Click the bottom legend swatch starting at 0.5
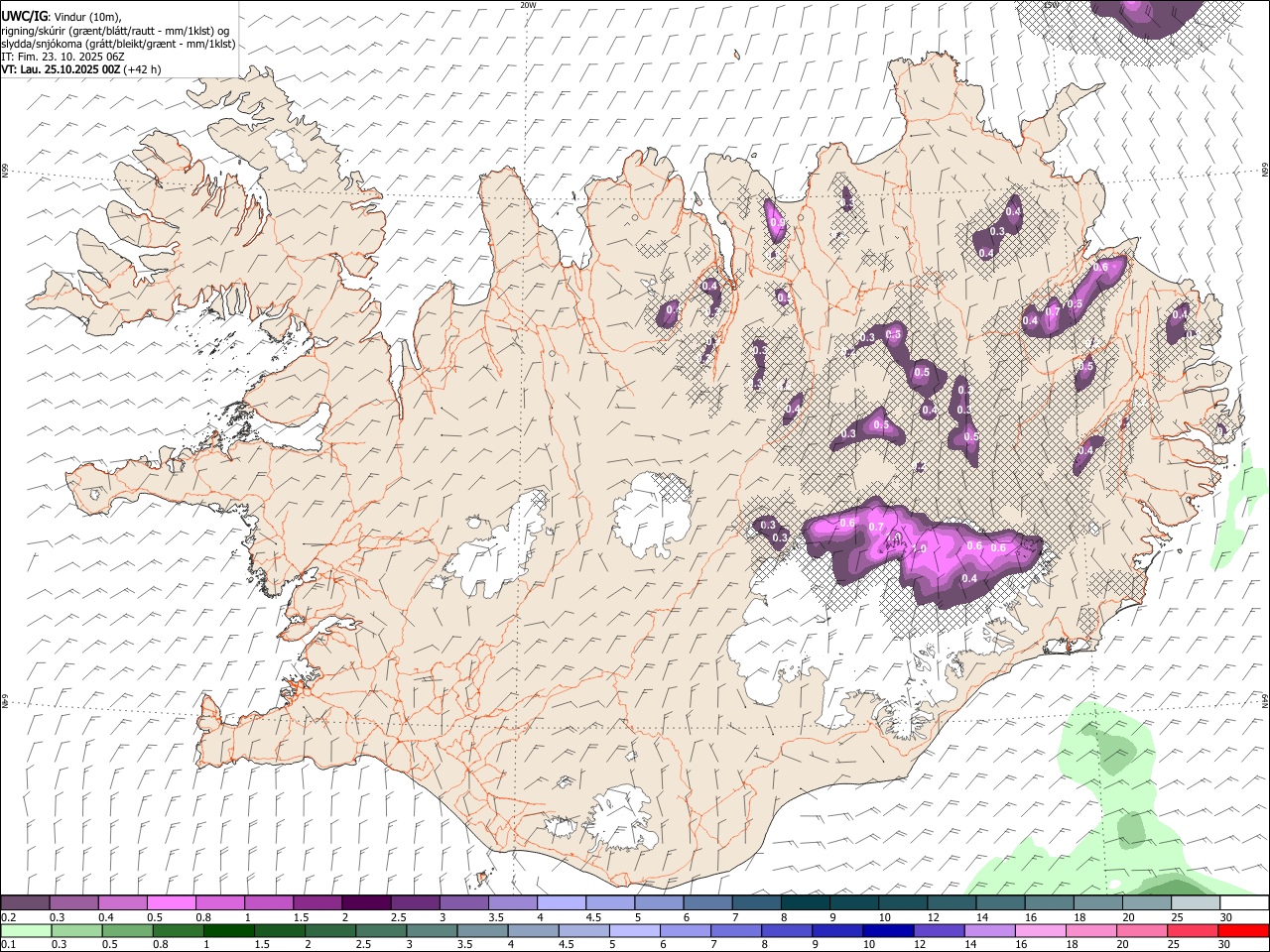This screenshot has height=952, width=1270. click(x=128, y=931)
